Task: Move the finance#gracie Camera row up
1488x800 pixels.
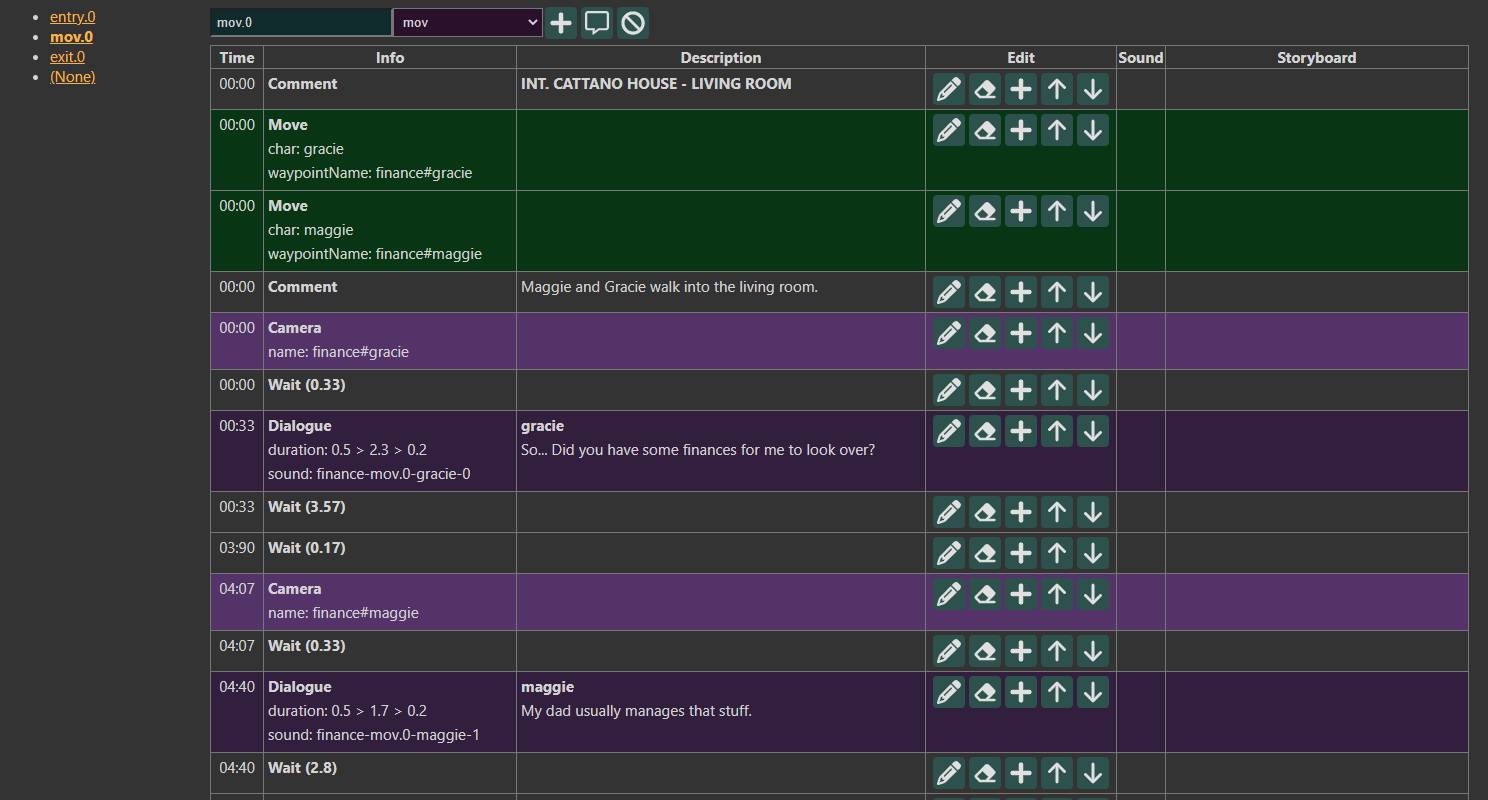Action: tap(1056, 333)
